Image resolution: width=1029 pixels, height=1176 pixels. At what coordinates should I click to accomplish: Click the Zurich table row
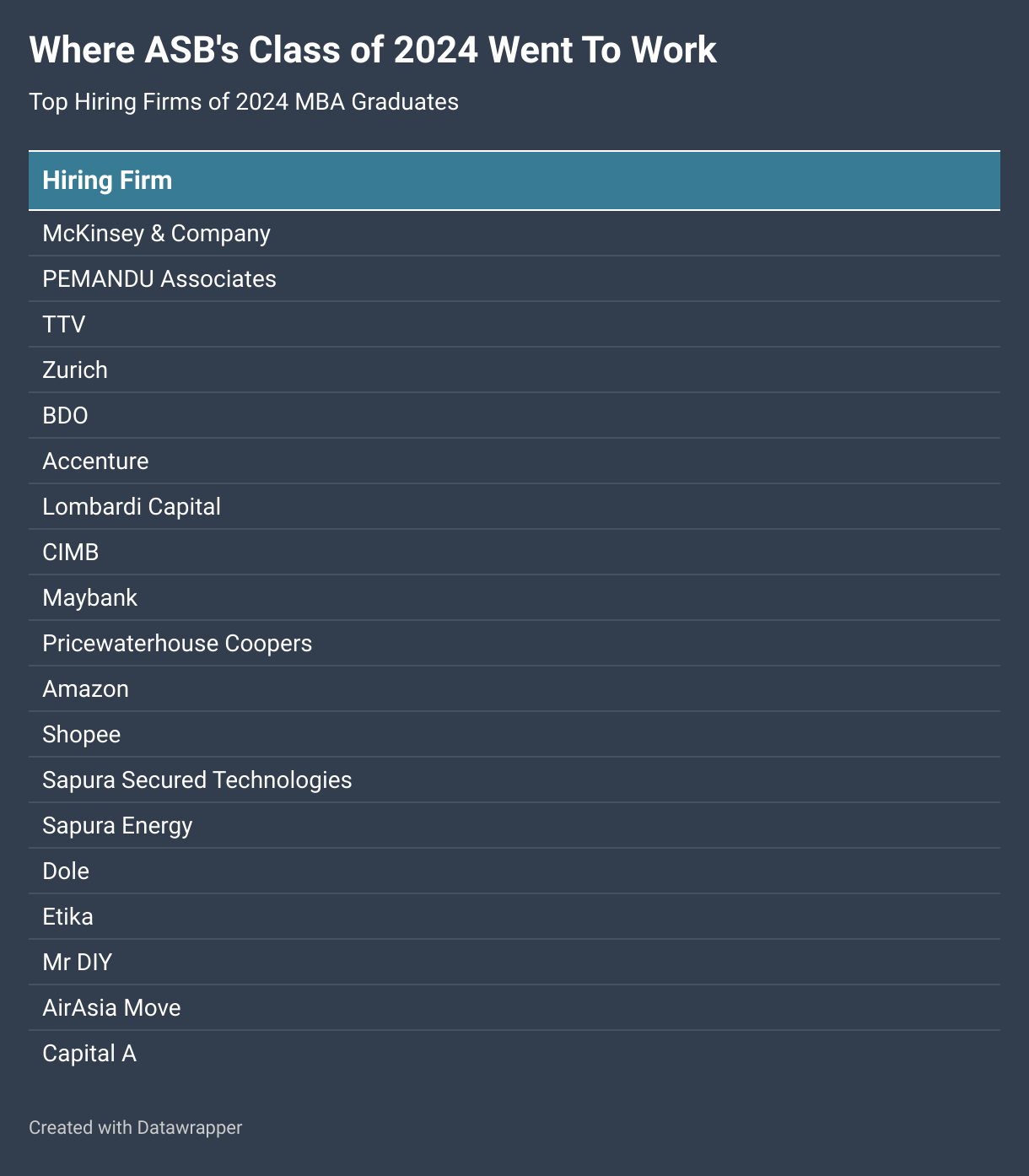(75, 370)
